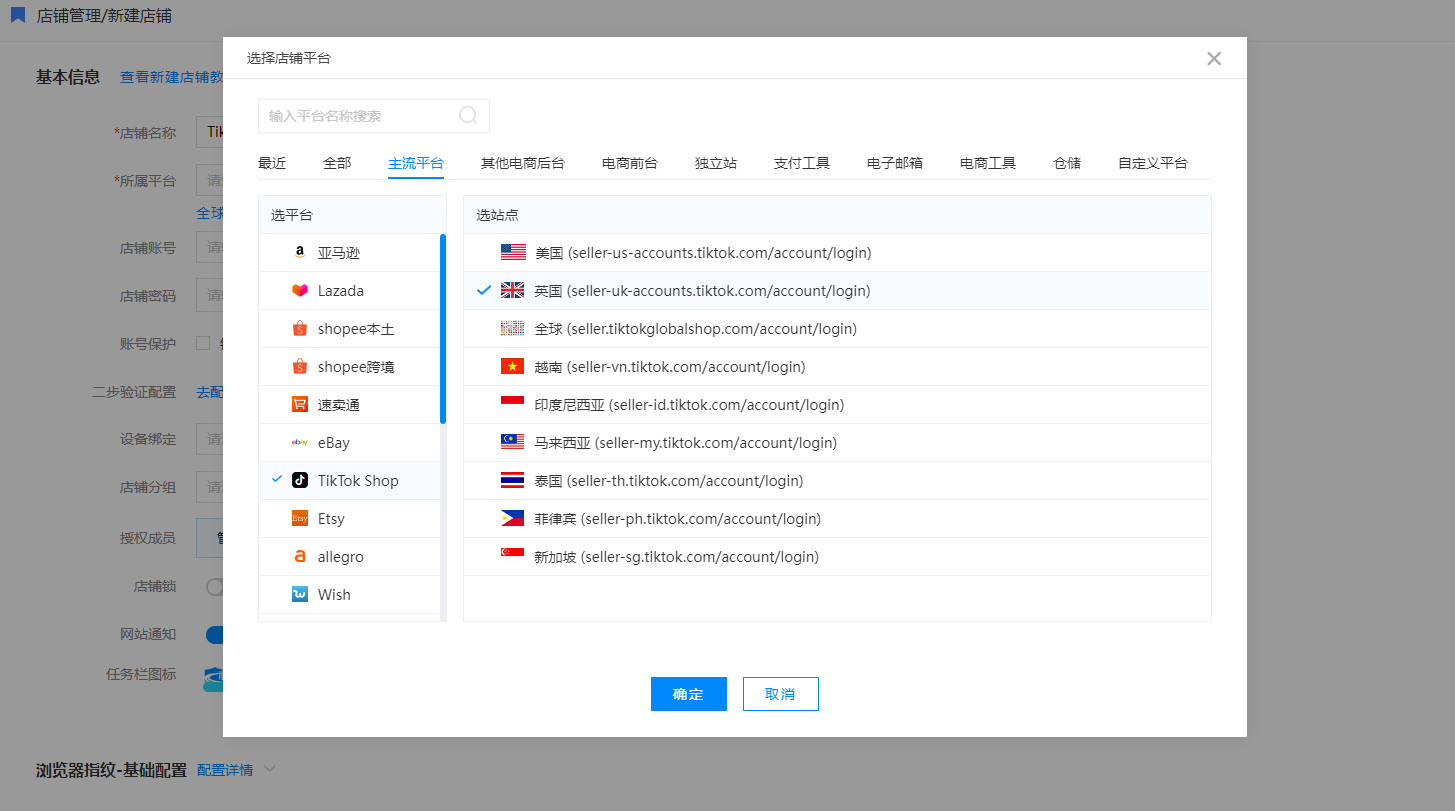Select the eBay platform logo
The width and height of the screenshot is (1455, 811).
click(x=299, y=443)
